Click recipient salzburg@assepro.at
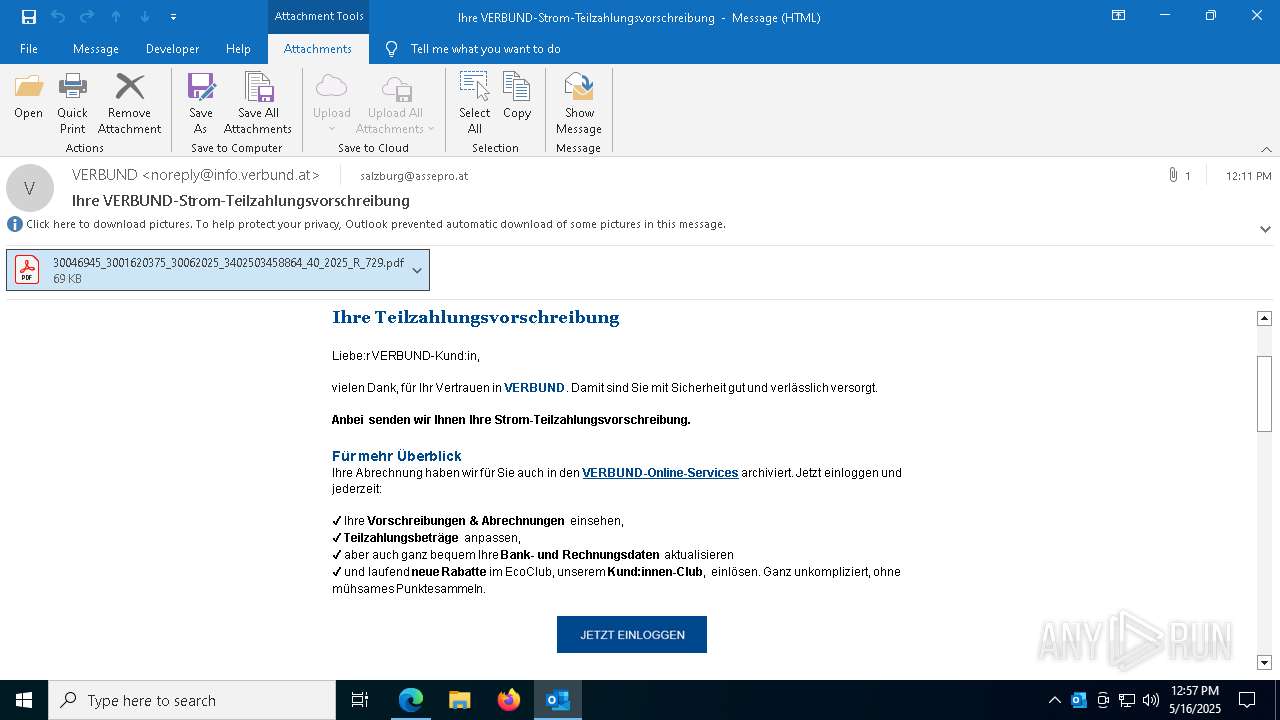This screenshot has width=1280, height=720. coord(414,176)
